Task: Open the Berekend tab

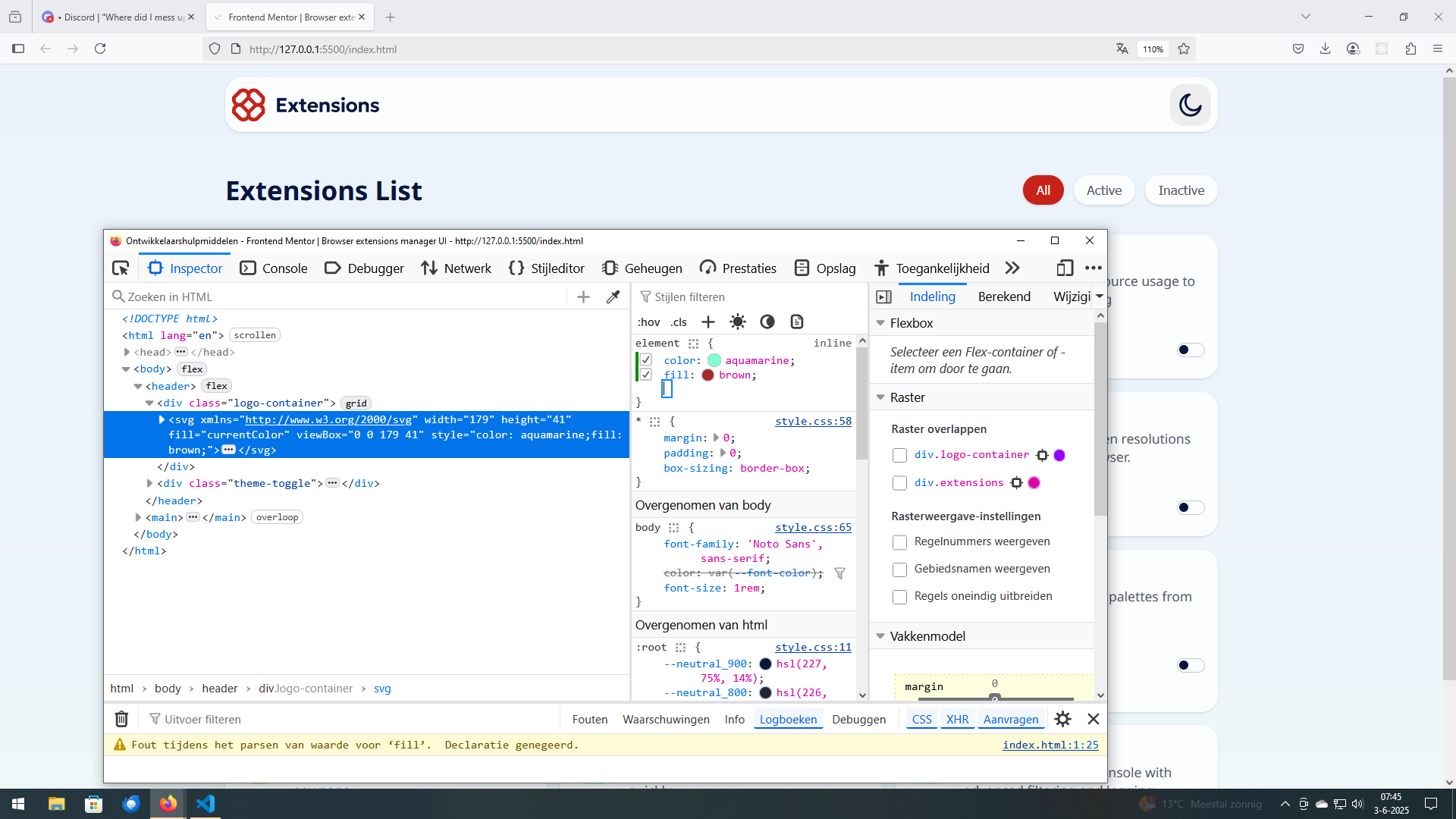Action: coord(1003,297)
